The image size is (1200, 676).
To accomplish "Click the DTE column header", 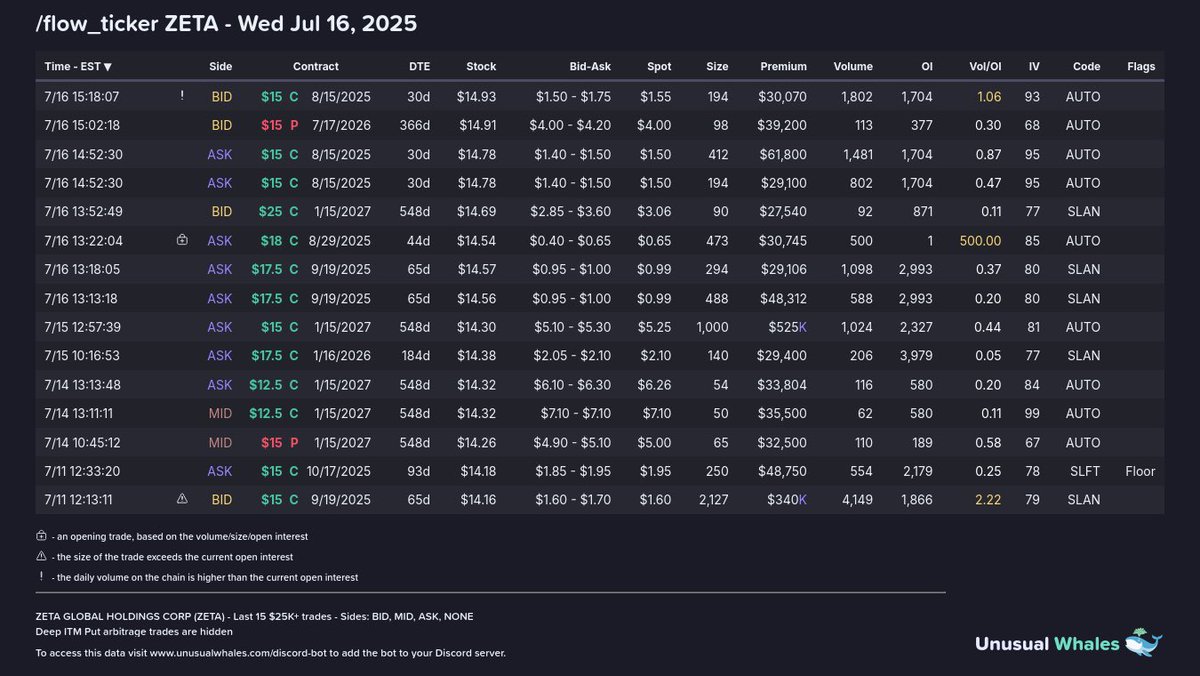I will (420, 67).
